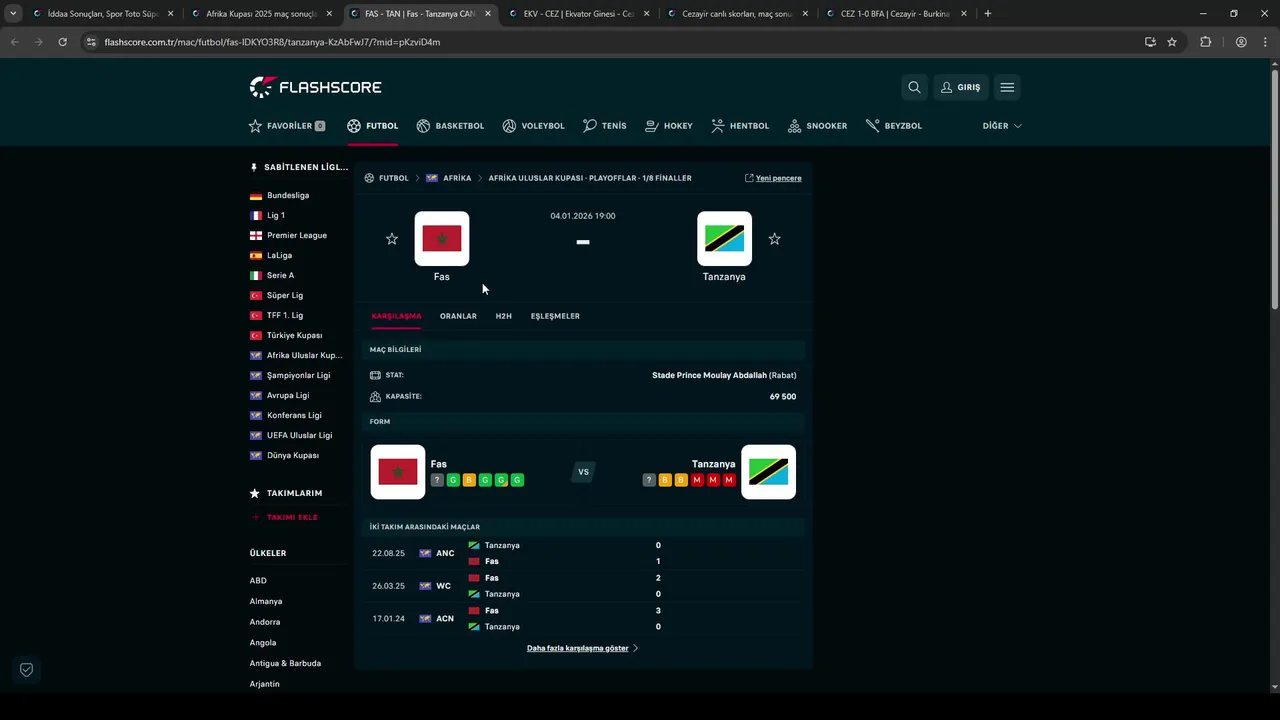
Task: Bookmark this page with the address bar star
Action: coord(1172,42)
